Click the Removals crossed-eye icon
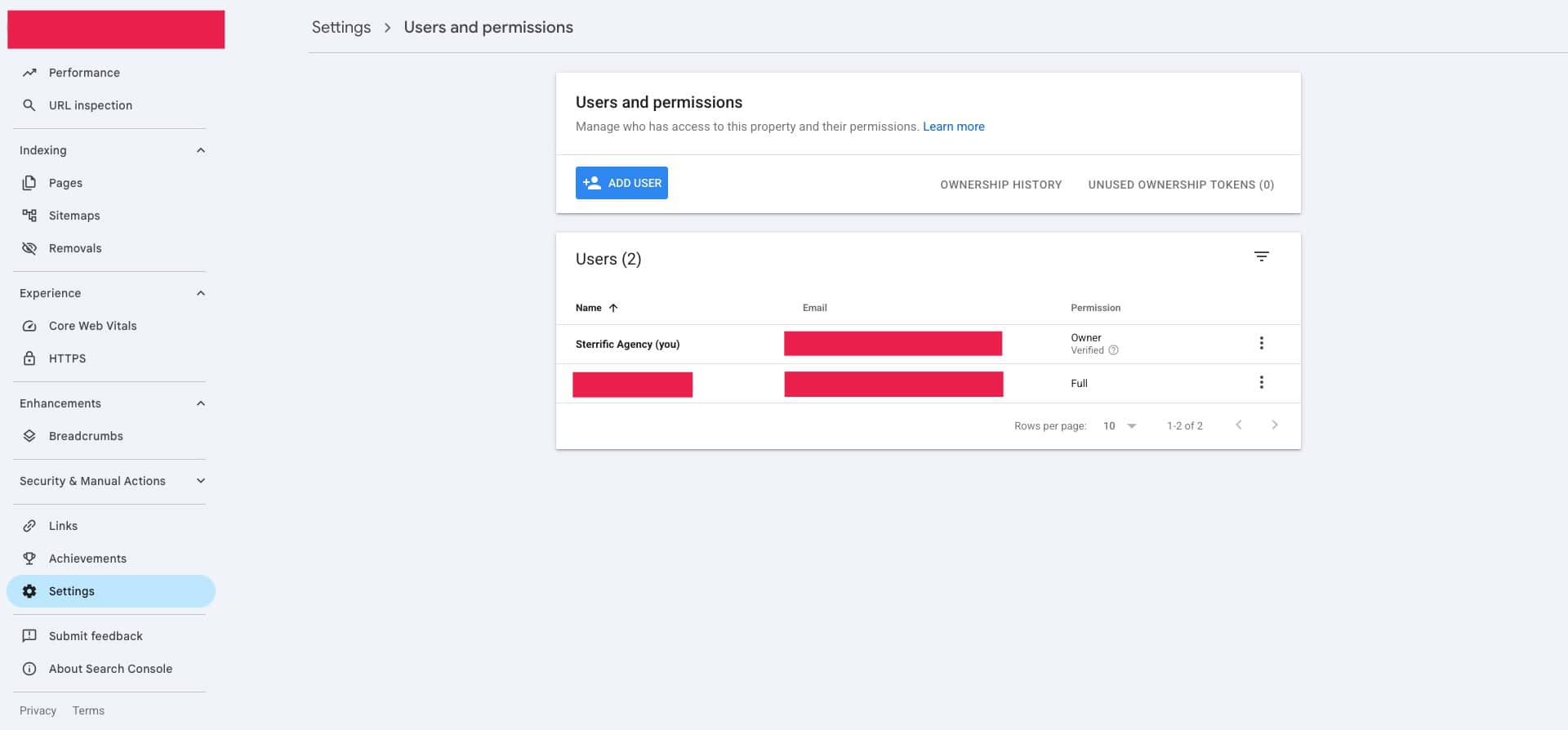The width and height of the screenshot is (1568, 730). tap(29, 248)
